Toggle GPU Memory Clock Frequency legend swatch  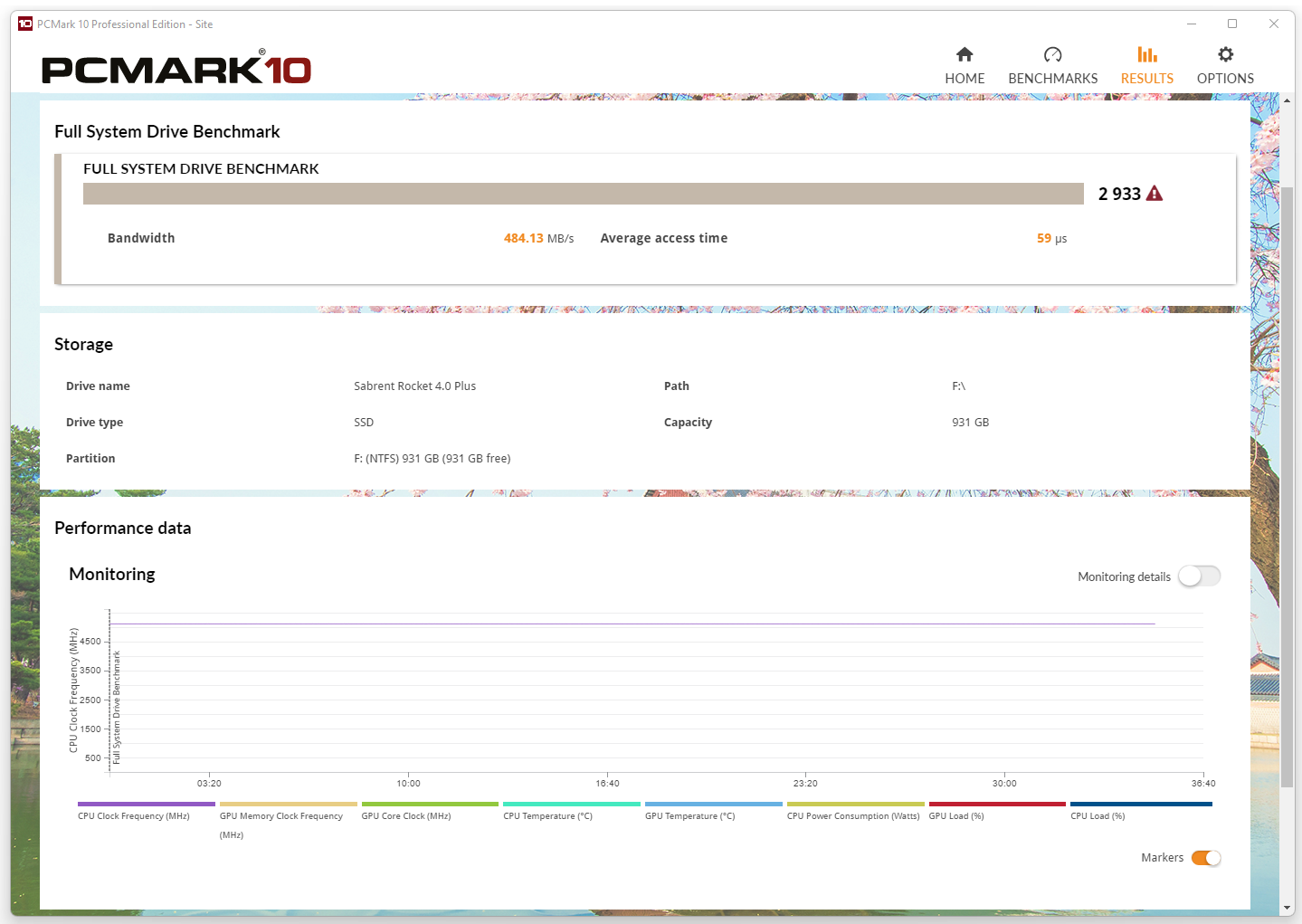[289, 804]
